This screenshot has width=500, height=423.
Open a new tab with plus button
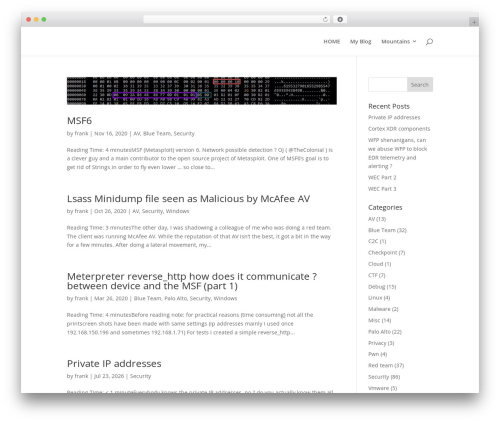pos(474,22)
